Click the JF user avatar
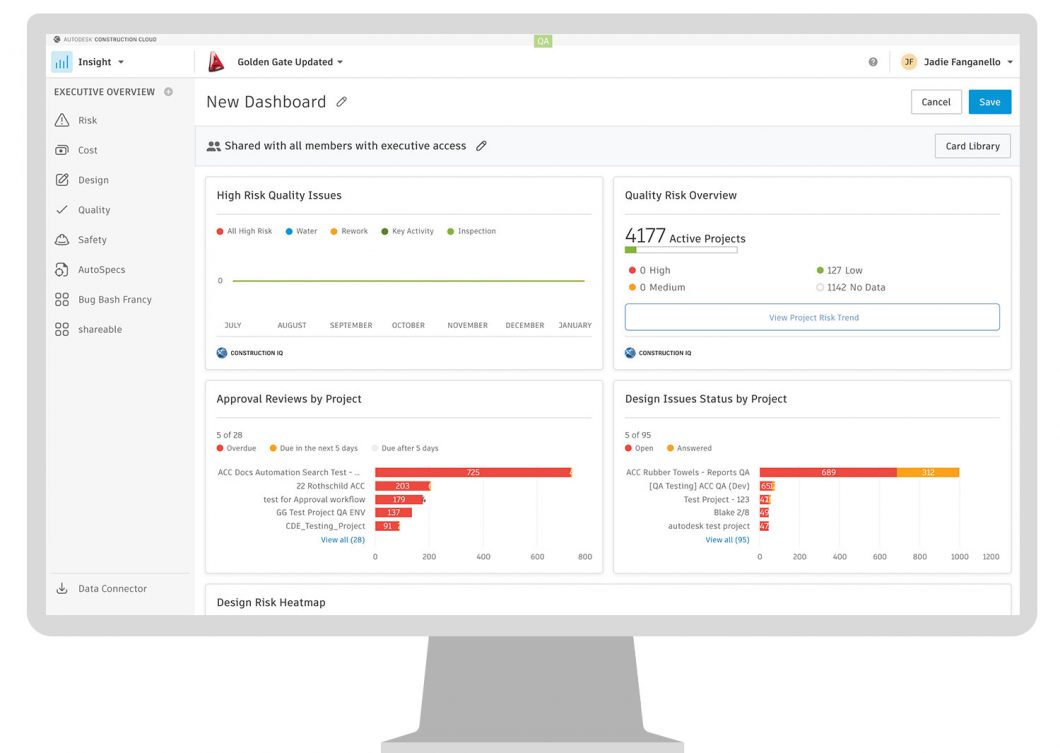Image resolution: width=1060 pixels, height=753 pixels. click(909, 62)
